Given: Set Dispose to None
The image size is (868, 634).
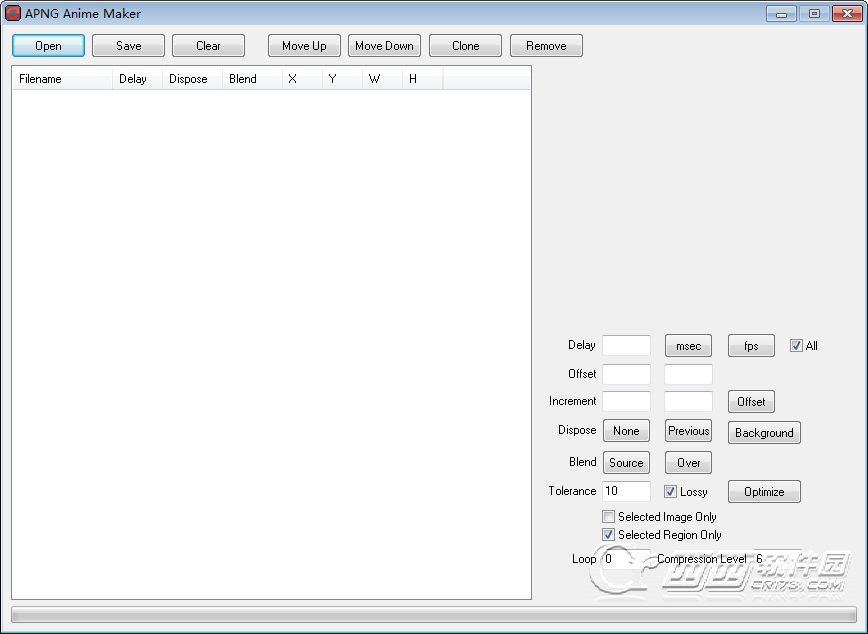Looking at the screenshot, I should coord(626,431).
